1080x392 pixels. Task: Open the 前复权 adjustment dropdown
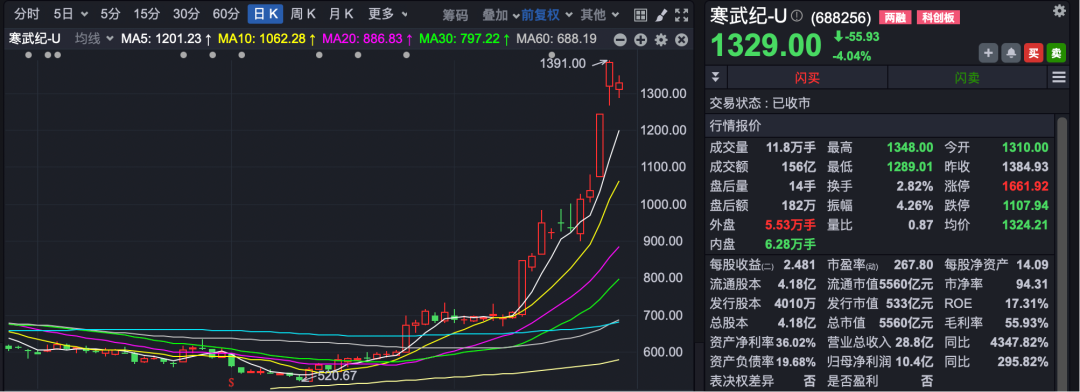546,14
